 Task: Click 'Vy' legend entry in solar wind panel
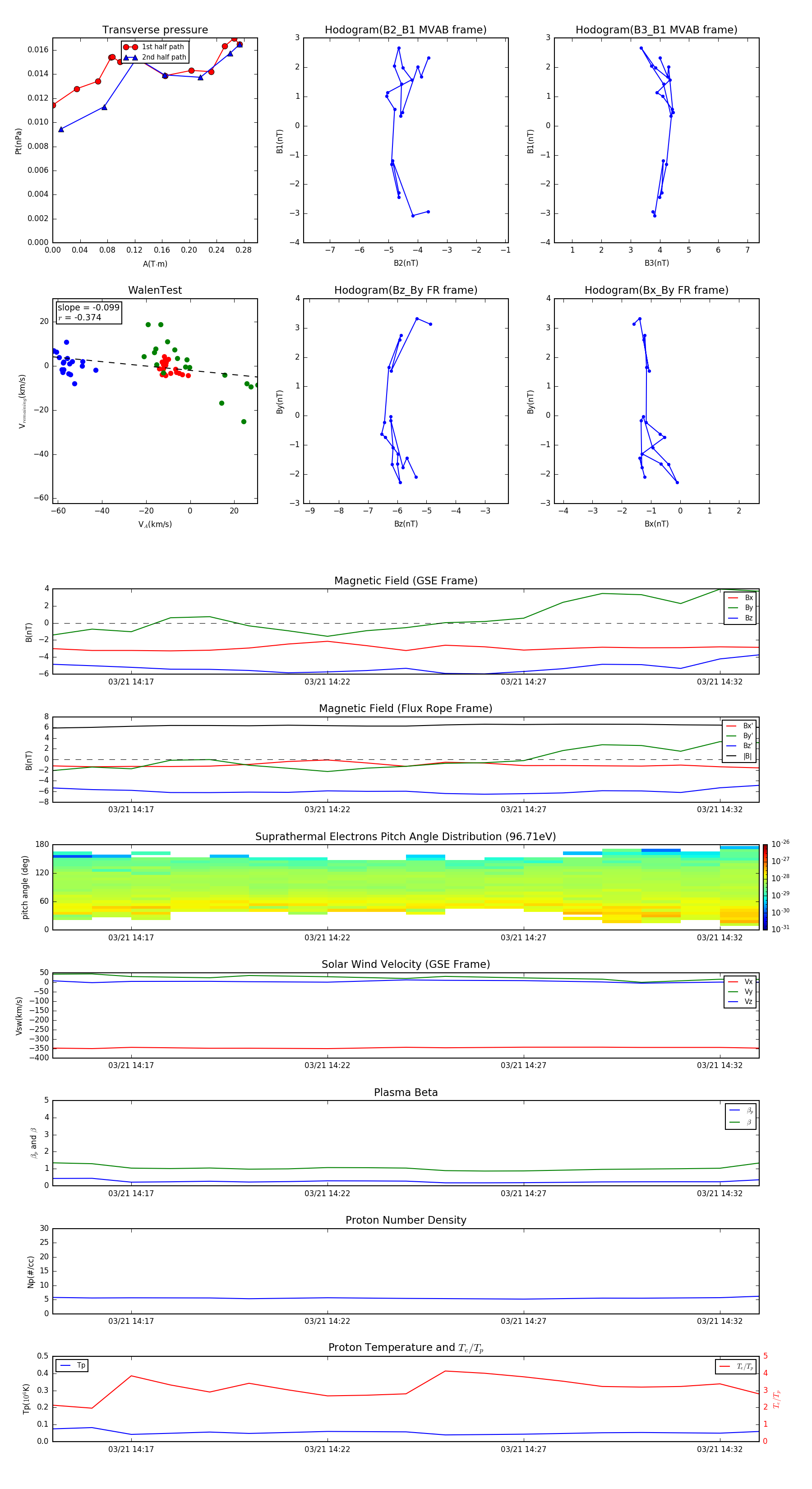coord(740,992)
